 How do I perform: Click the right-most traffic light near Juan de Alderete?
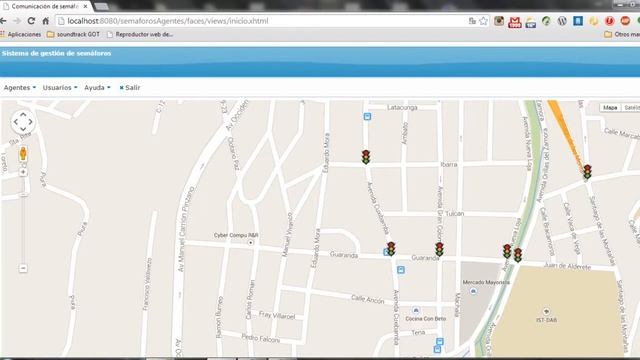(x=518, y=255)
